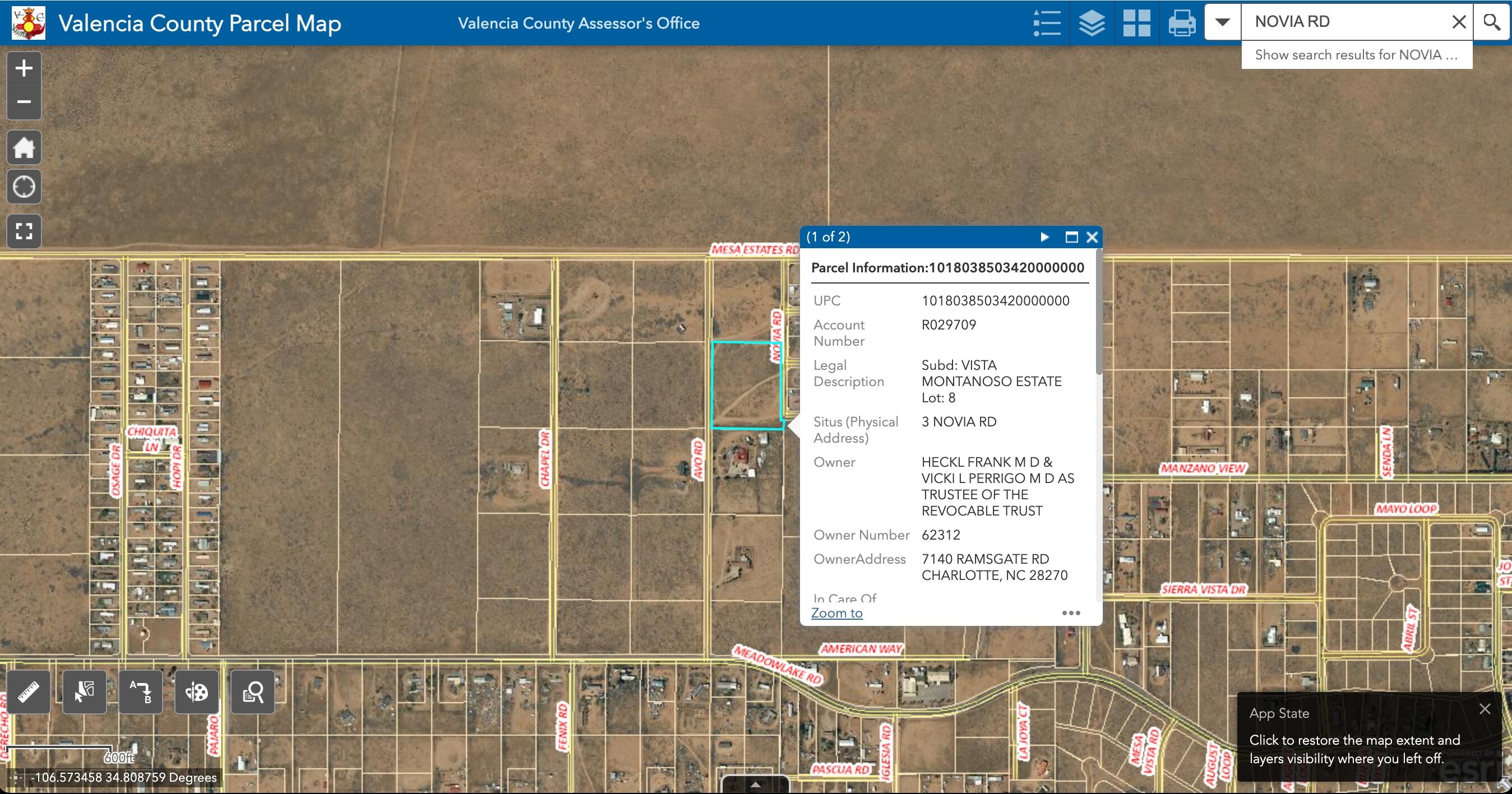The width and height of the screenshot is (1512, 794).
Task: Toggle My Location tracking button
Action: click(24, 187)
